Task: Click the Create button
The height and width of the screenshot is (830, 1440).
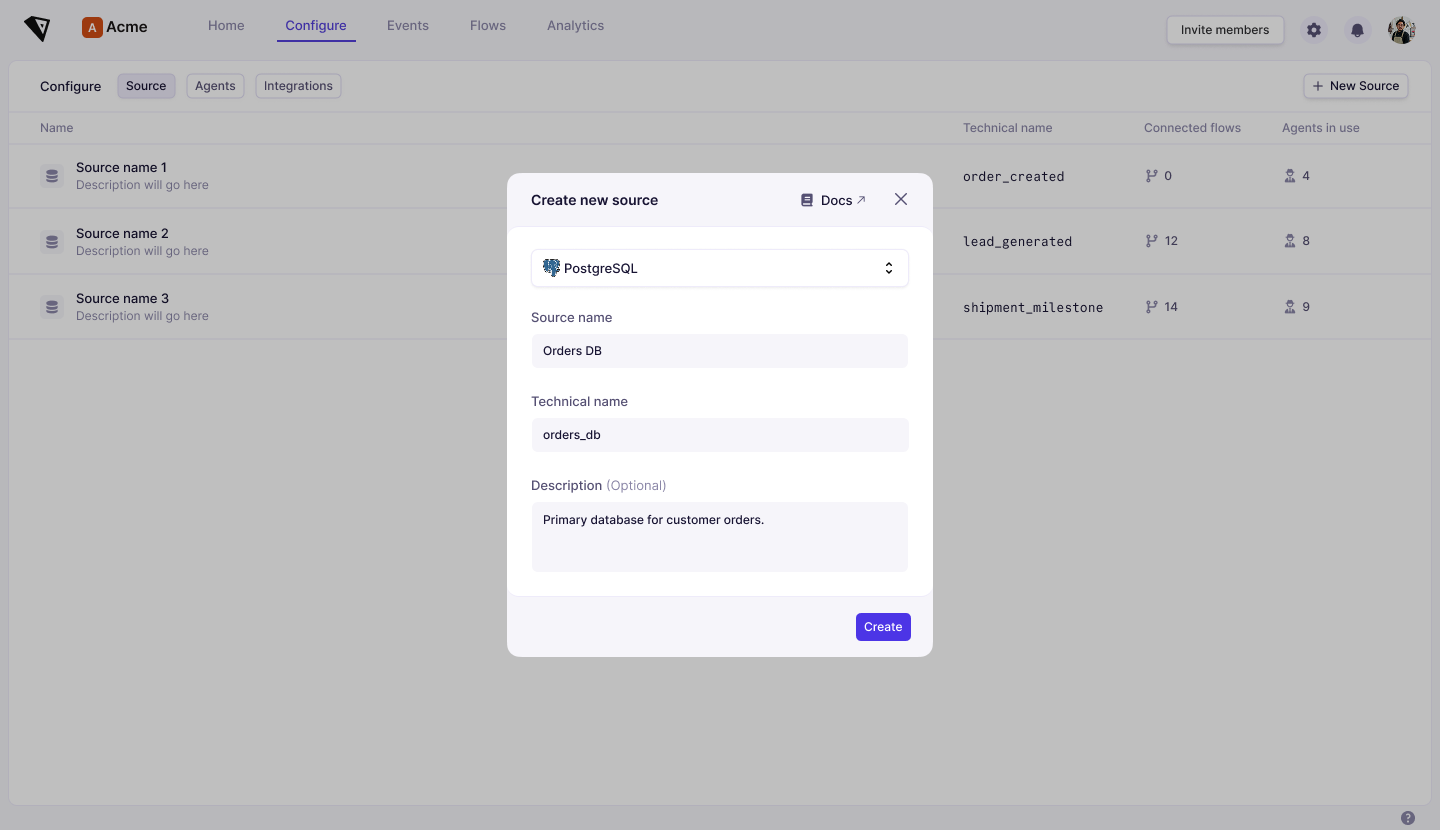Action: point(883,627)
